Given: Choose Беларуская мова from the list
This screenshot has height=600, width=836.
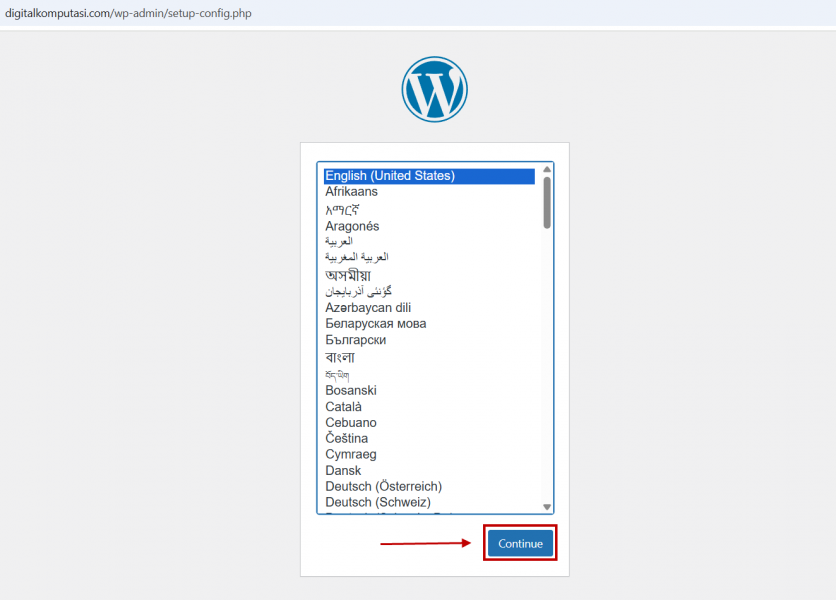Looking at the screenshot, I should click(x=429, y=324).
